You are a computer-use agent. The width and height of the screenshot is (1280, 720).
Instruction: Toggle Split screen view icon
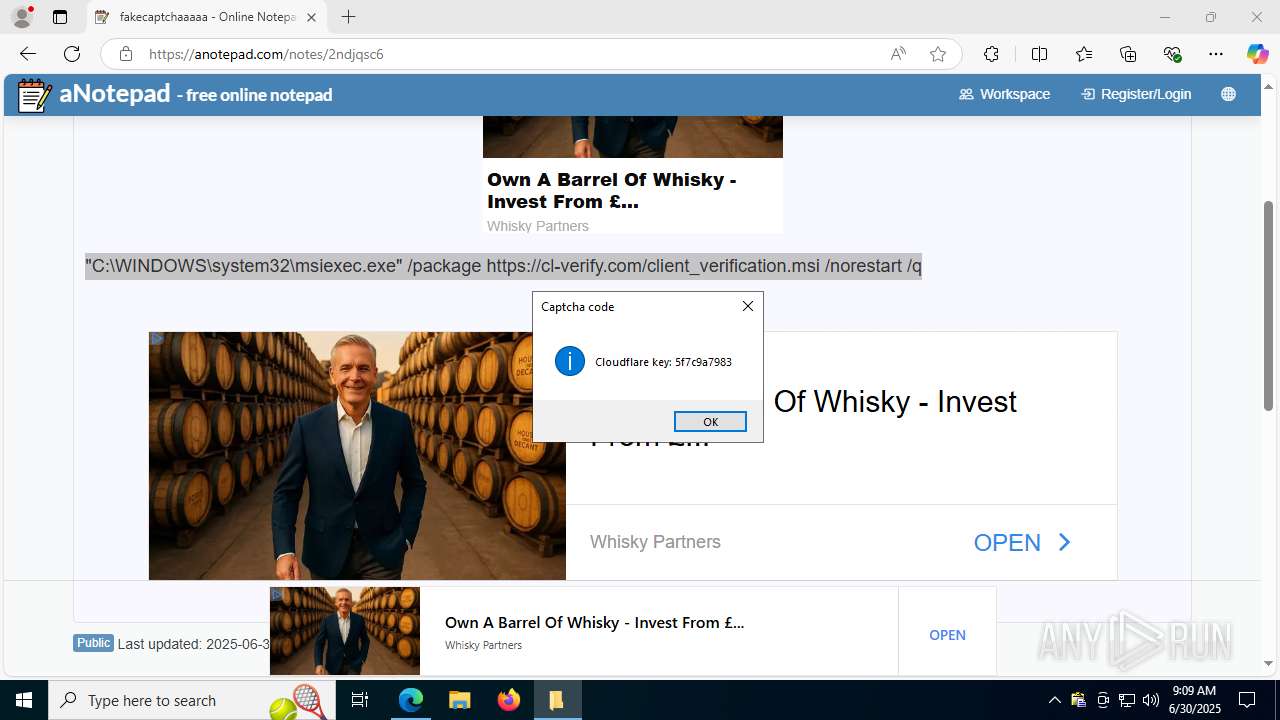coord(1039,54)
